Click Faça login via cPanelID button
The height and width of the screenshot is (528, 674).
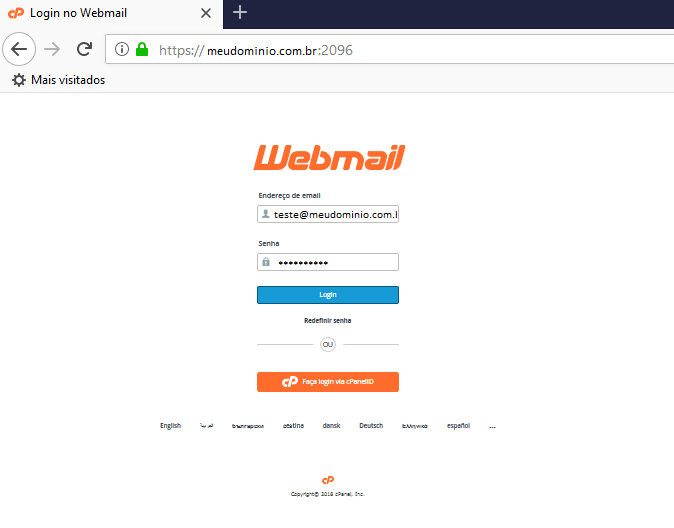tap(328, 382)
